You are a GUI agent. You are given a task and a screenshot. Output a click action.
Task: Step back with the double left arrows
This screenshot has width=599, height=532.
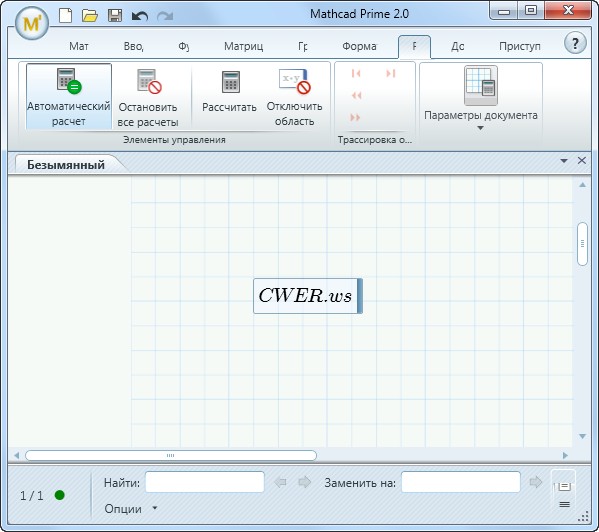(356, 95)
